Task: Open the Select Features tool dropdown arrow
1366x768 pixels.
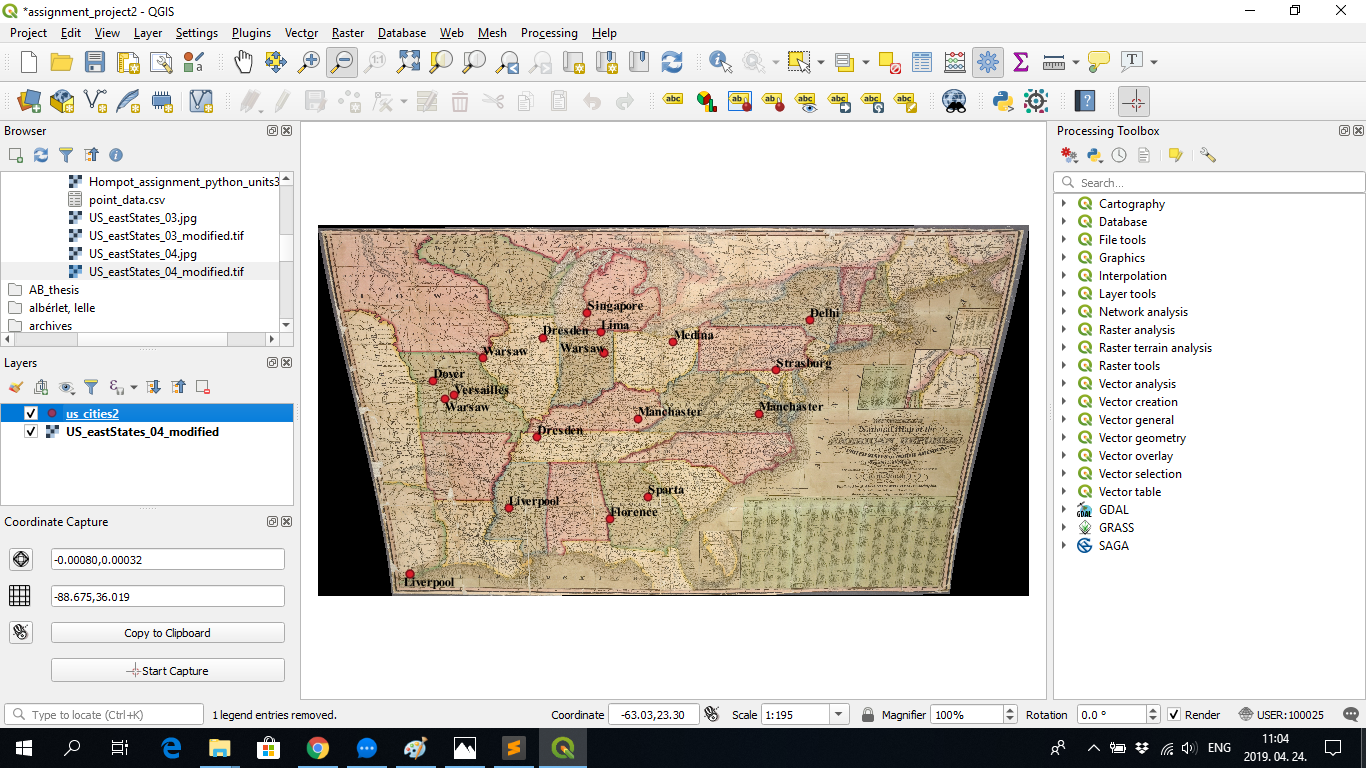Action: pyautogui.click(x=821, y=62)
